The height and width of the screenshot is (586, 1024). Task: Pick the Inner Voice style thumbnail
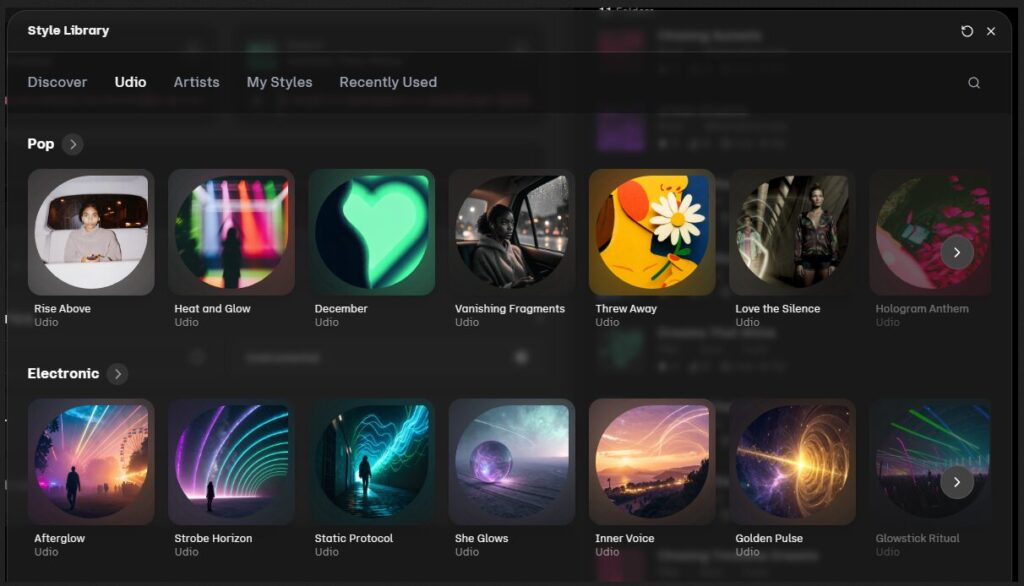pos(652,462)
